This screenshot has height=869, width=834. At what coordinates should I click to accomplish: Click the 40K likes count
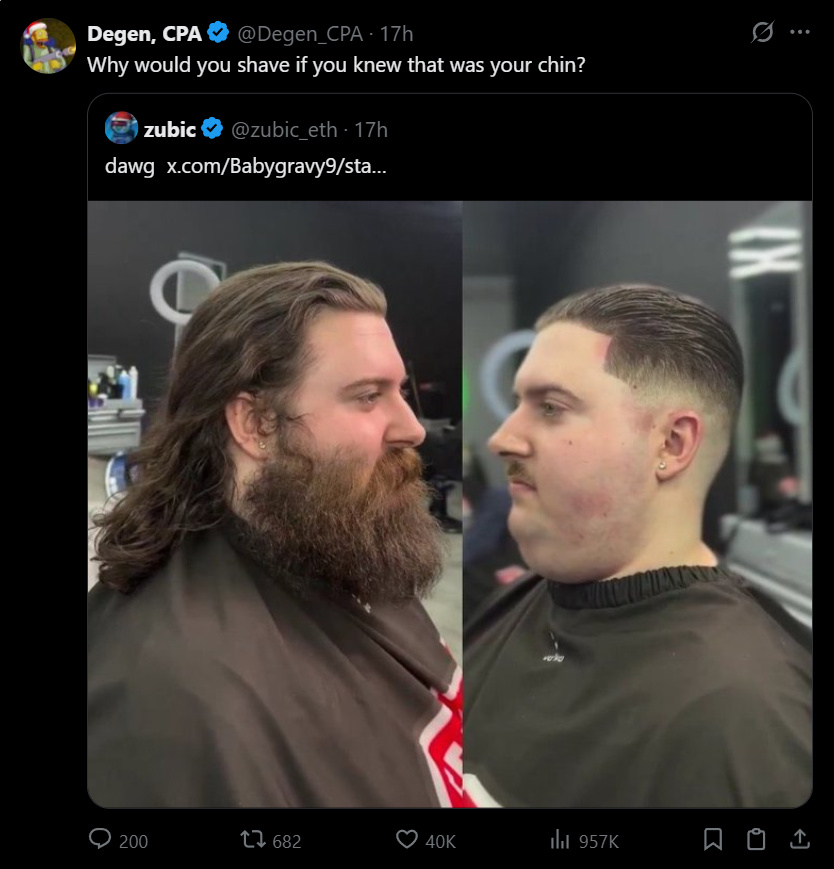[440, 841]
